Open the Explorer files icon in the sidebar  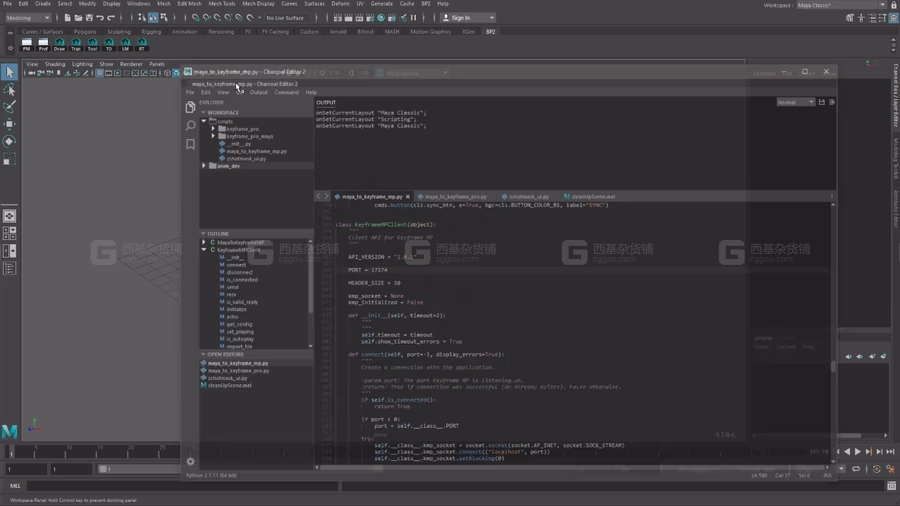191,107
